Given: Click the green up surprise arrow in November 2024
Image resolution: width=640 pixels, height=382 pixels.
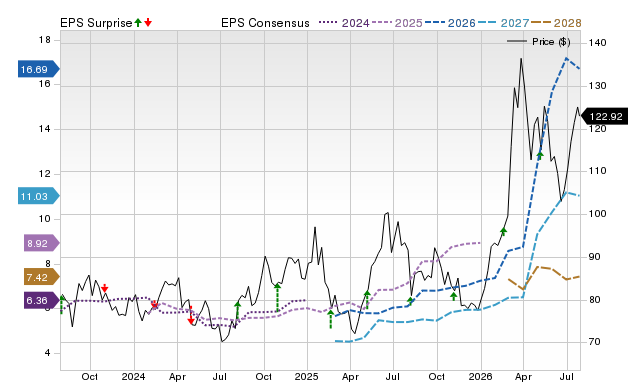Looking at the screenshot, I should coord(278,297).
